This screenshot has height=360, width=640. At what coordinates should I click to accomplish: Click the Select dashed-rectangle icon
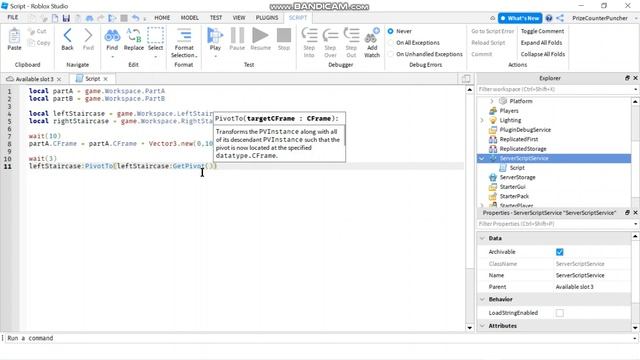point(156,35)
